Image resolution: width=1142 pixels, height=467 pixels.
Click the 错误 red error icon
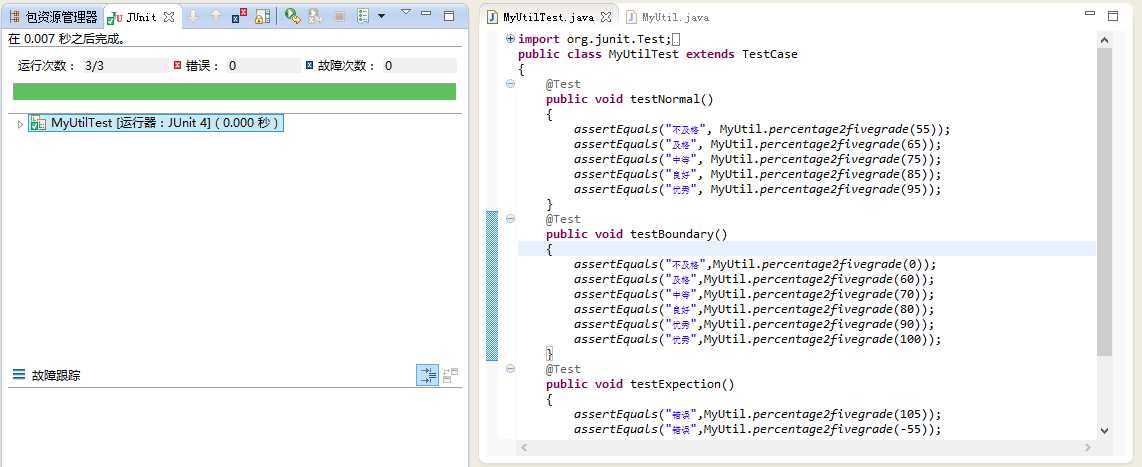click(x=177, y=66)
